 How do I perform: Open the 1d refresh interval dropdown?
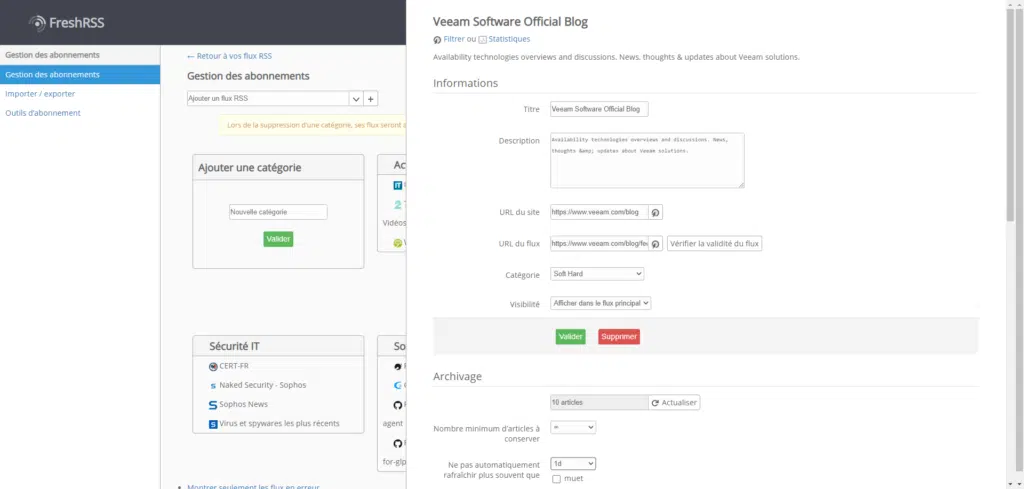click(x=573, y=464)
